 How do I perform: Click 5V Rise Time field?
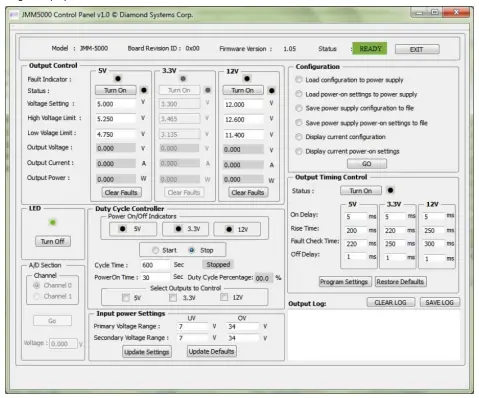pos(356,230)
